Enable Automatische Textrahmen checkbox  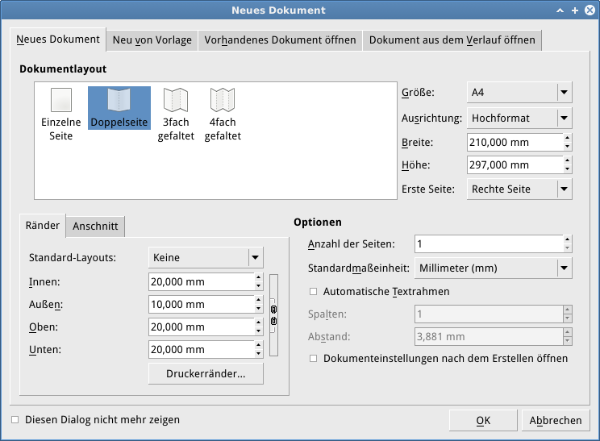click(x=314, y=291)
